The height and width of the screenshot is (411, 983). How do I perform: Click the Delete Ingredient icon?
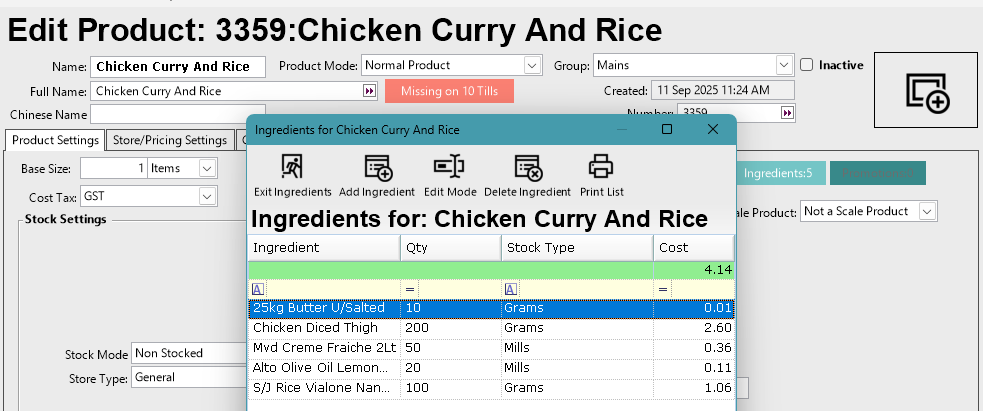(x=527, y=167)
